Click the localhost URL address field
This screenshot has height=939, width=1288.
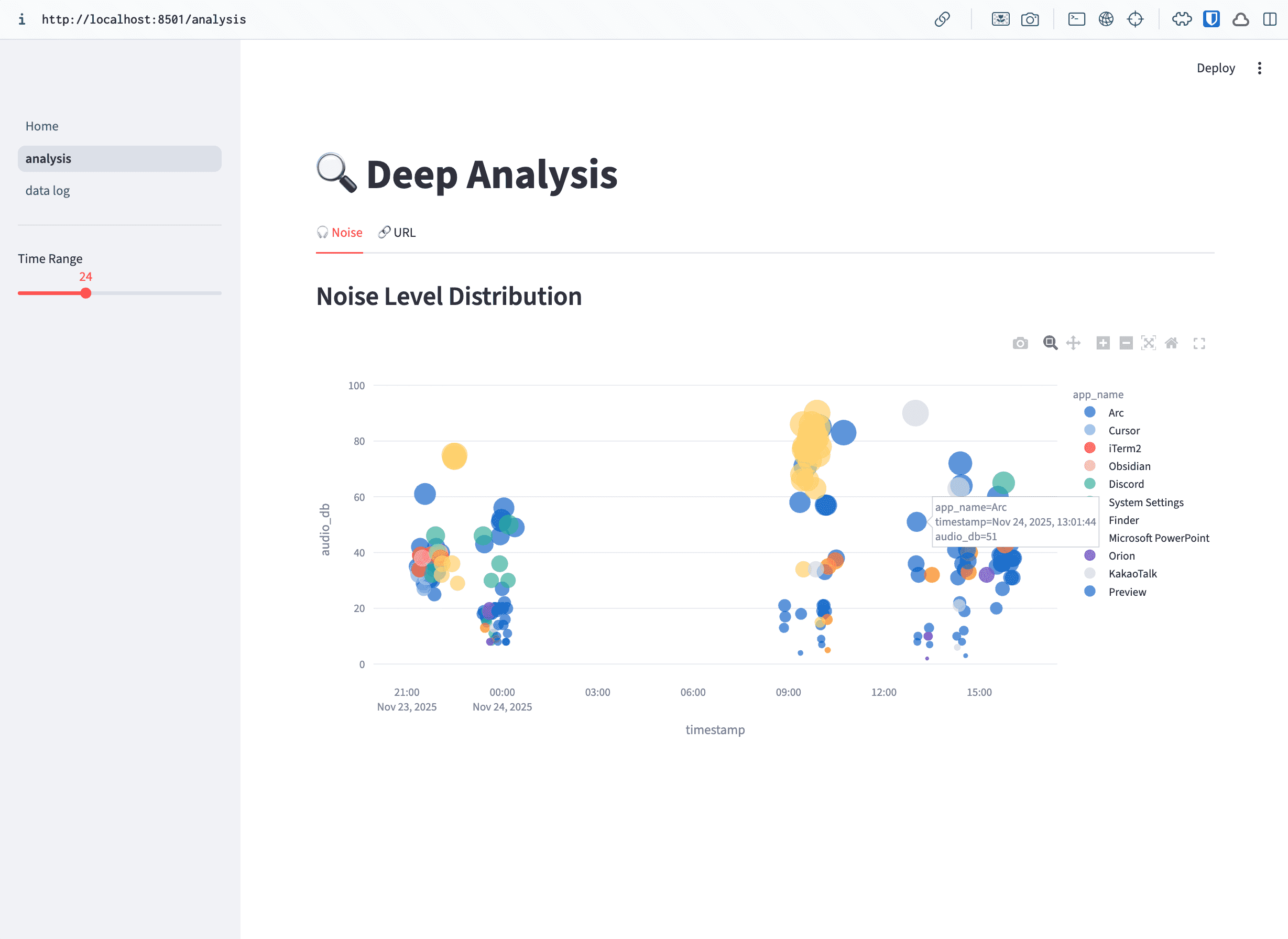tap(144, 19)
